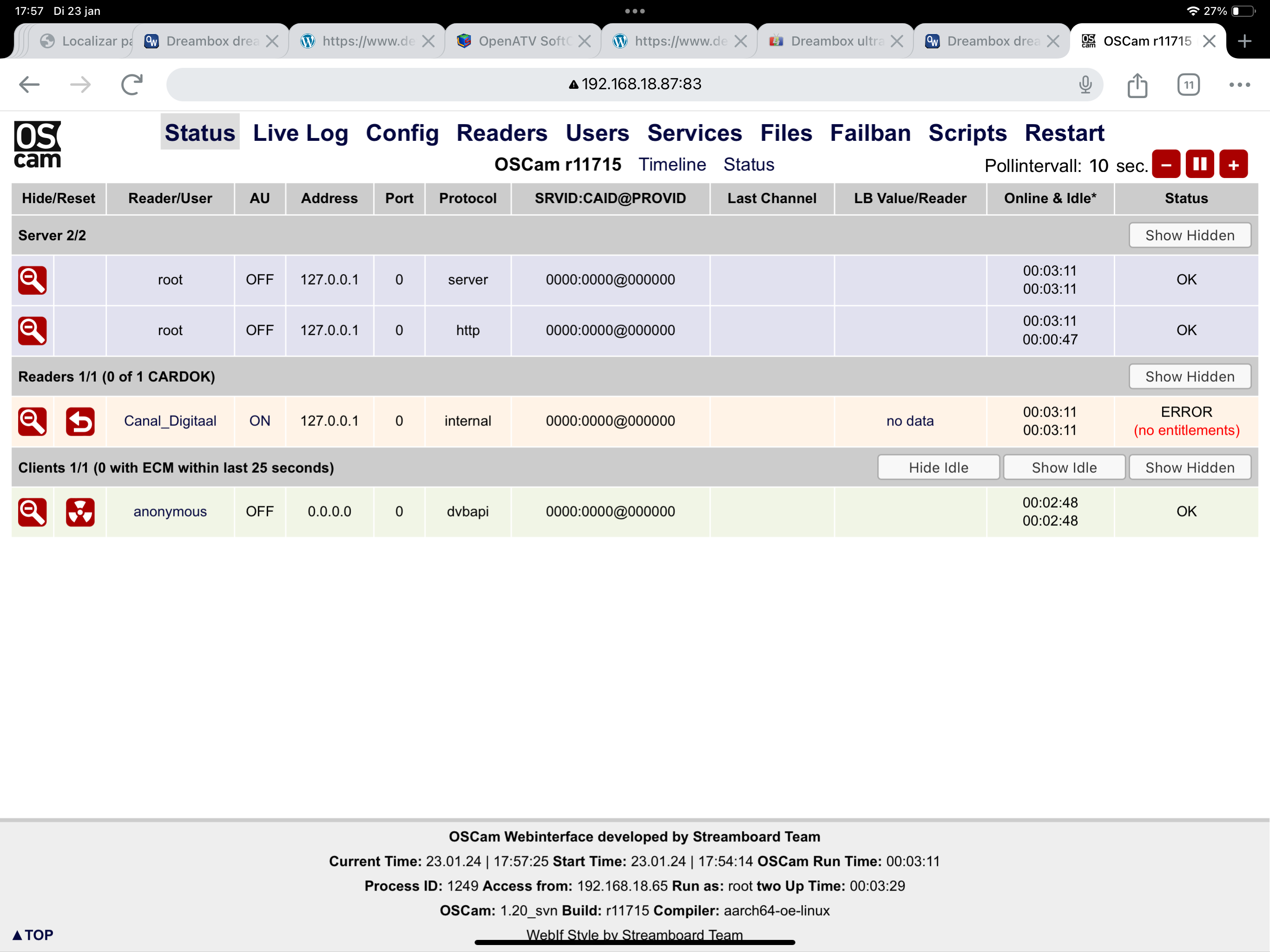Open the Users page
Screen dimensions: 1270x952
597,132
